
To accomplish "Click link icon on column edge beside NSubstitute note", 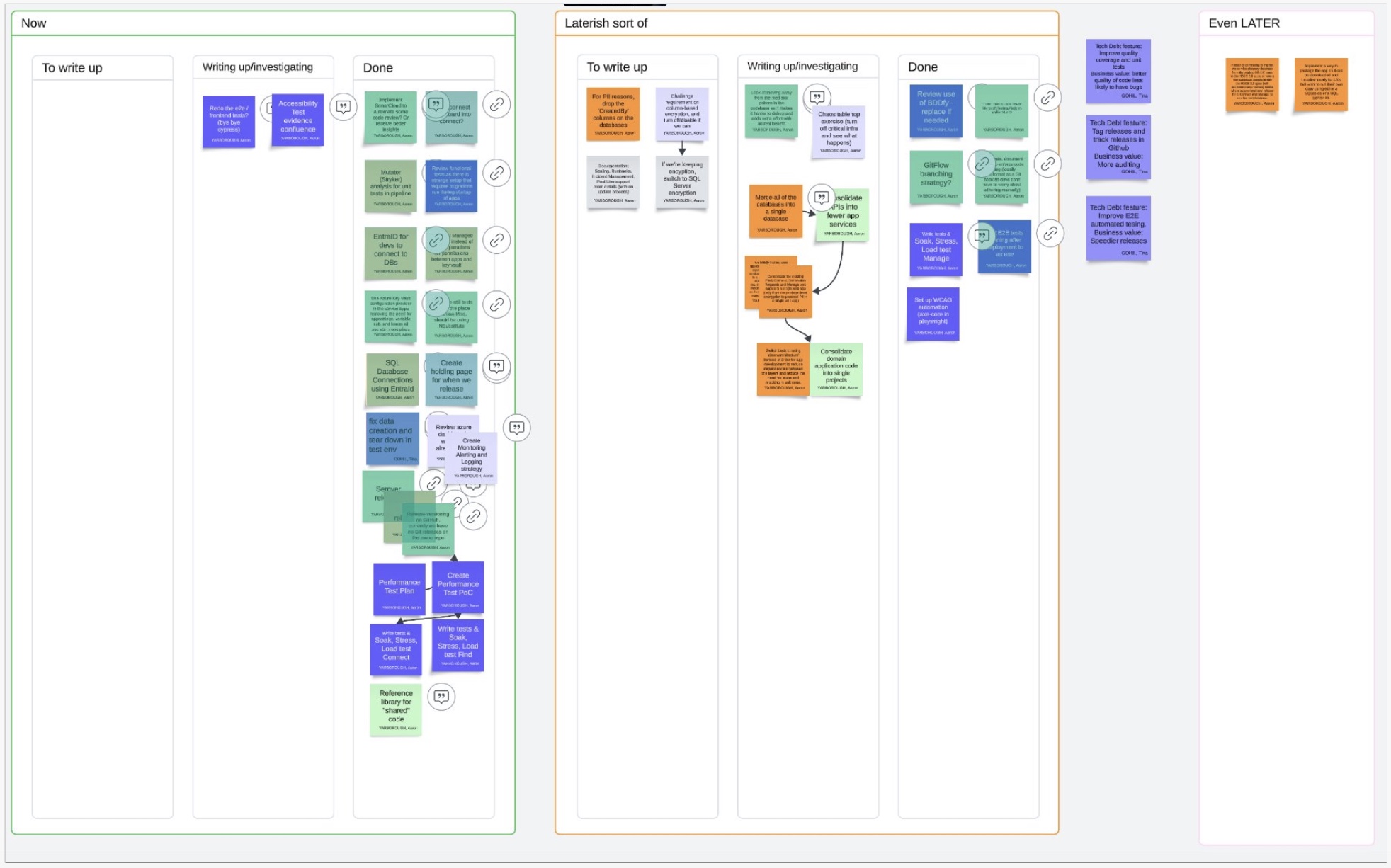I will (497, 304).
